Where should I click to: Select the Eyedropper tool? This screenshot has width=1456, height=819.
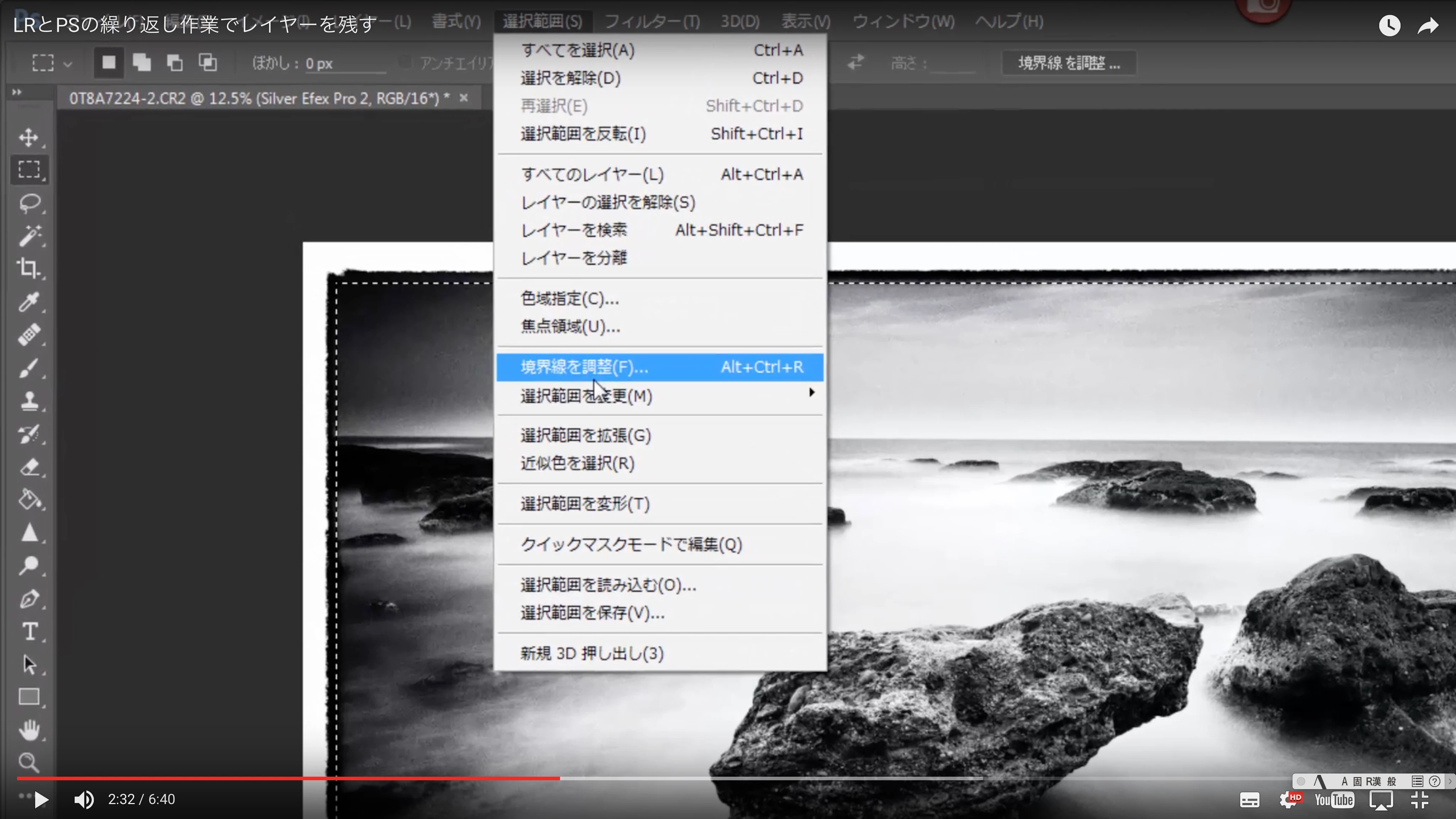click(29, 302)
